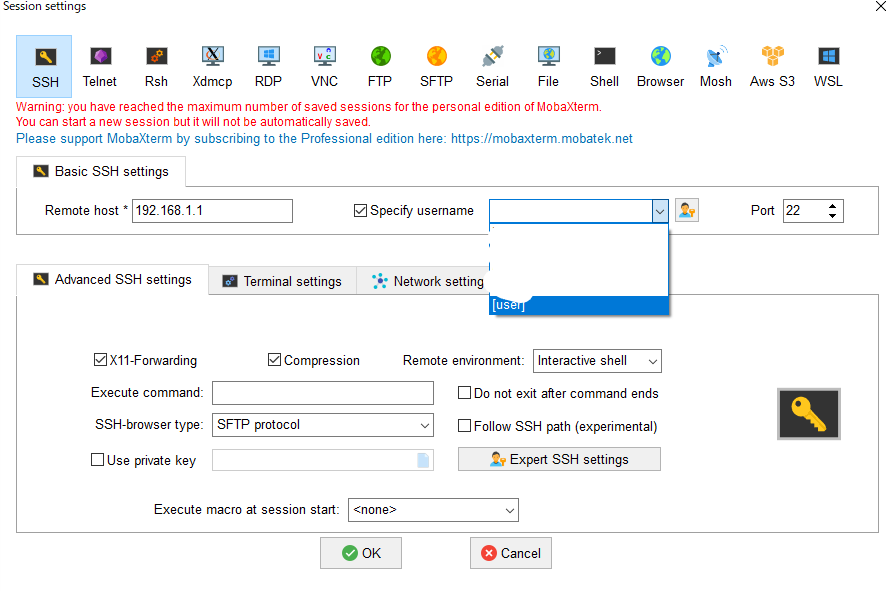The height and width of the screenshot is (591, 891).
Task: Focus the Remote host field
Action: tap(213, 211)
